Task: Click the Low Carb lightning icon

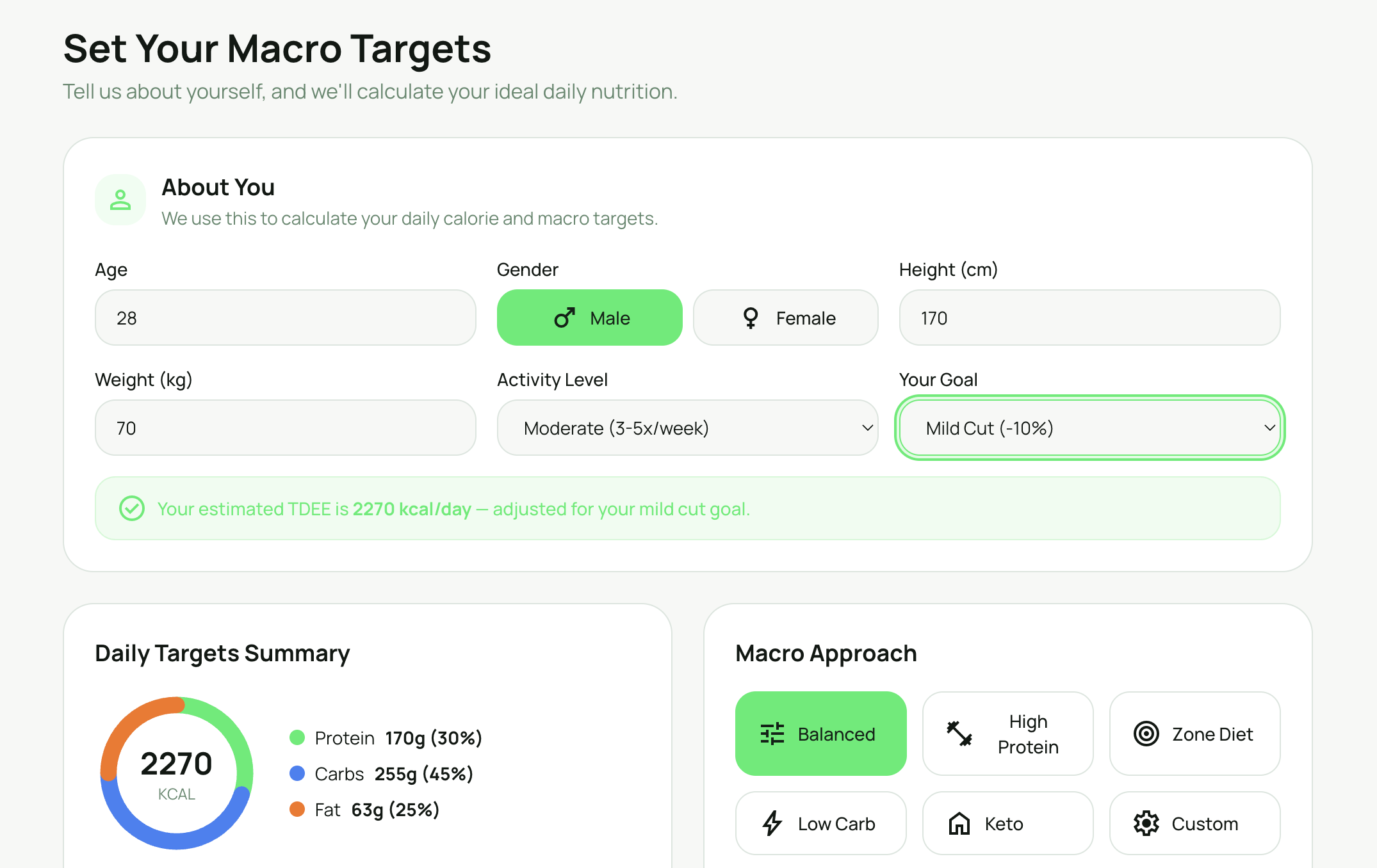Action: click(772, 823)
